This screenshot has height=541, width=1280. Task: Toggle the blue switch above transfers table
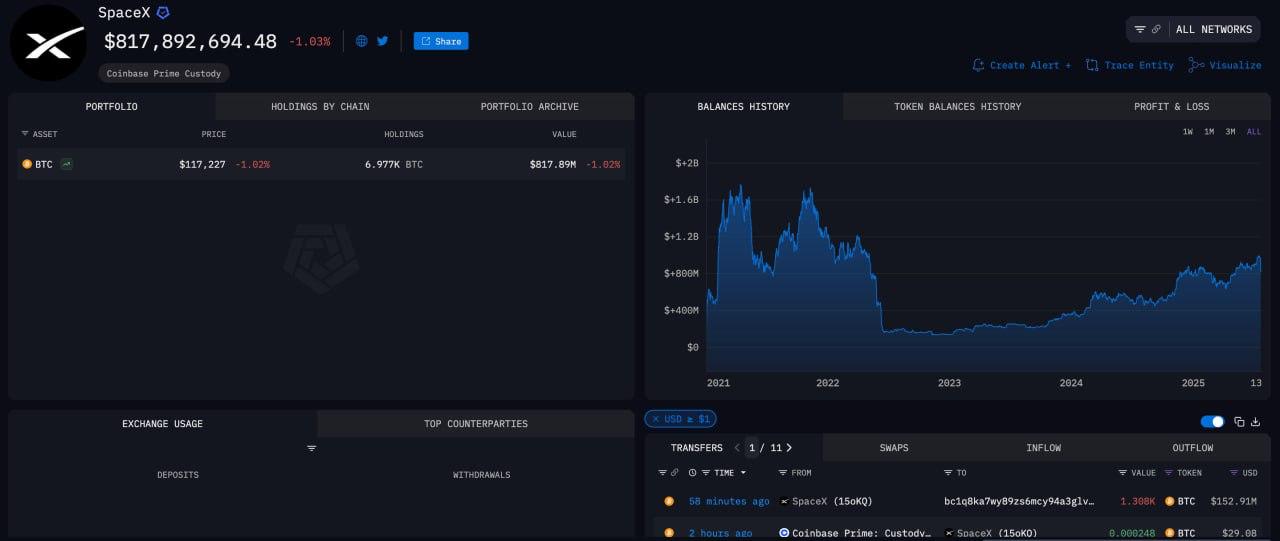(x=1212, y=422)
